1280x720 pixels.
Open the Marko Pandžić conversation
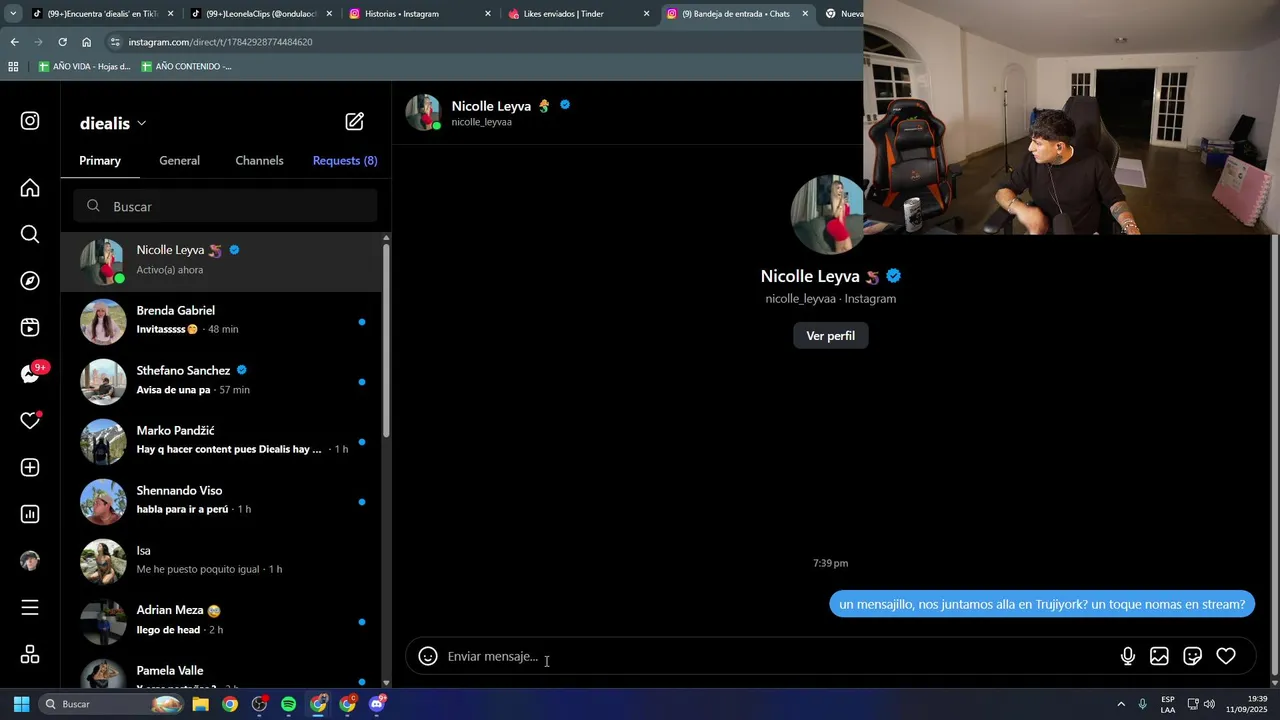pos(221,441)
